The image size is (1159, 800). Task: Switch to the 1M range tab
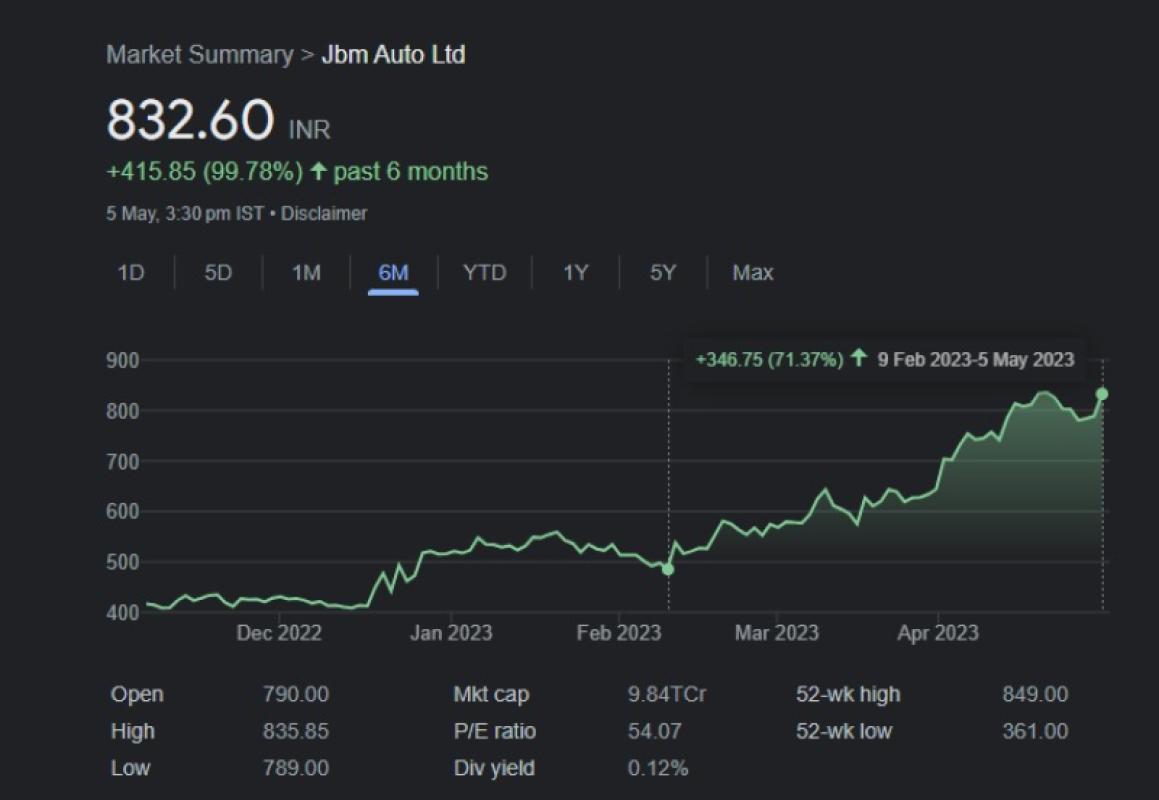[306, 273]
